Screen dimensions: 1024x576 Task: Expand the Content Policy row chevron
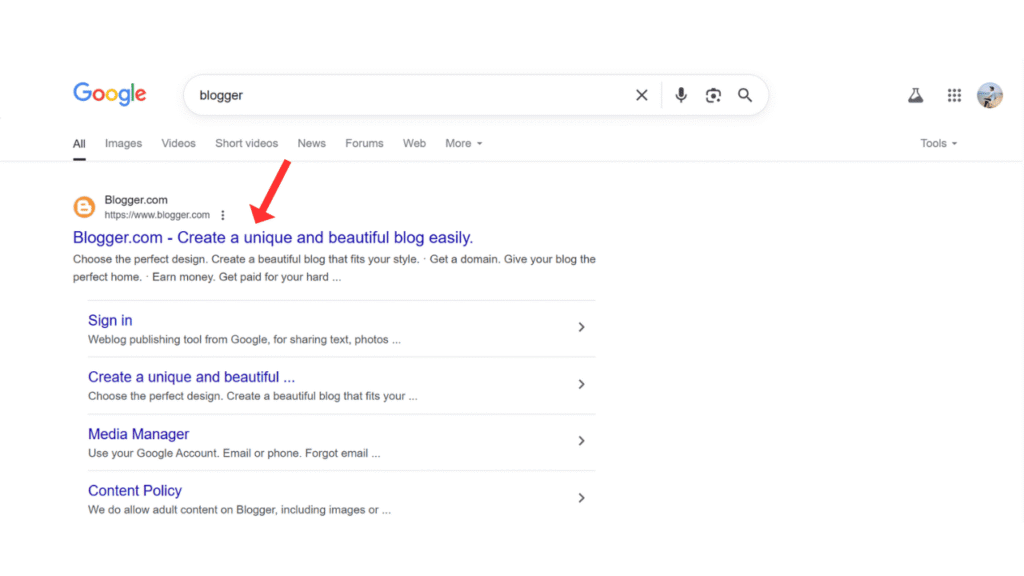point(581,498)
